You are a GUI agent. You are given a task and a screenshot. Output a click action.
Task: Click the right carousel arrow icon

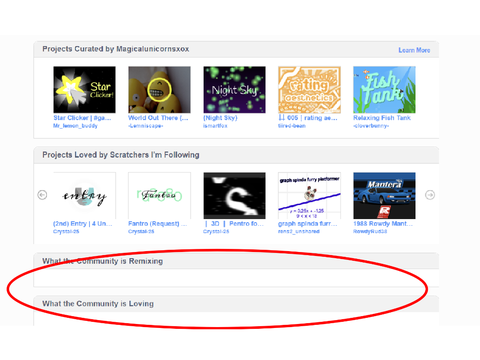pyautogui.click(x=430, y=195)
